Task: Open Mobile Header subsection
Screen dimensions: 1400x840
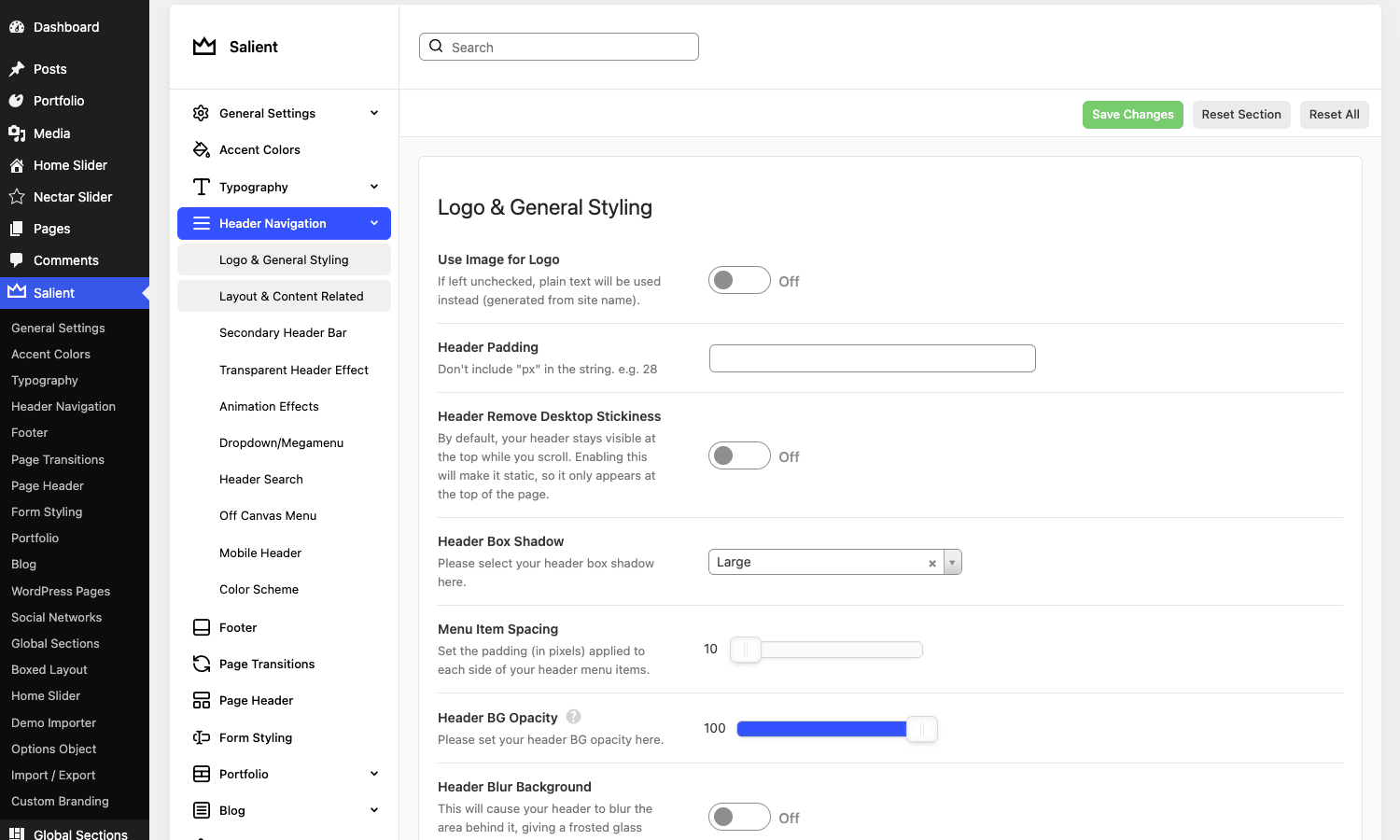Action: tap(284, 553)
